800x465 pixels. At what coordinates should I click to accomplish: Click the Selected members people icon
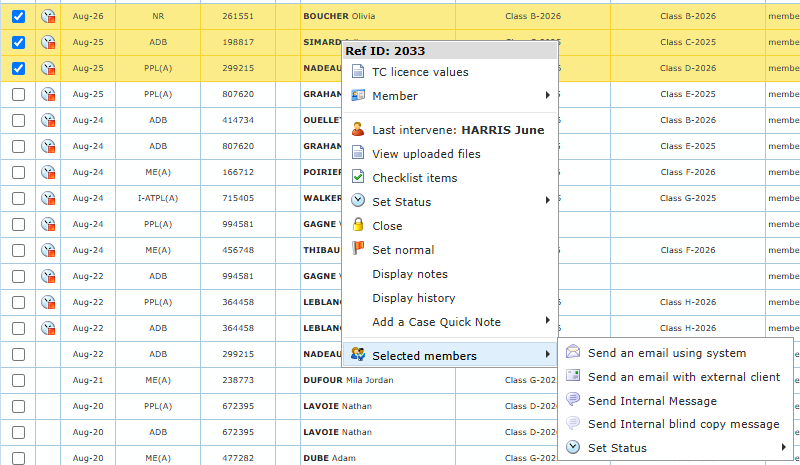358,354
